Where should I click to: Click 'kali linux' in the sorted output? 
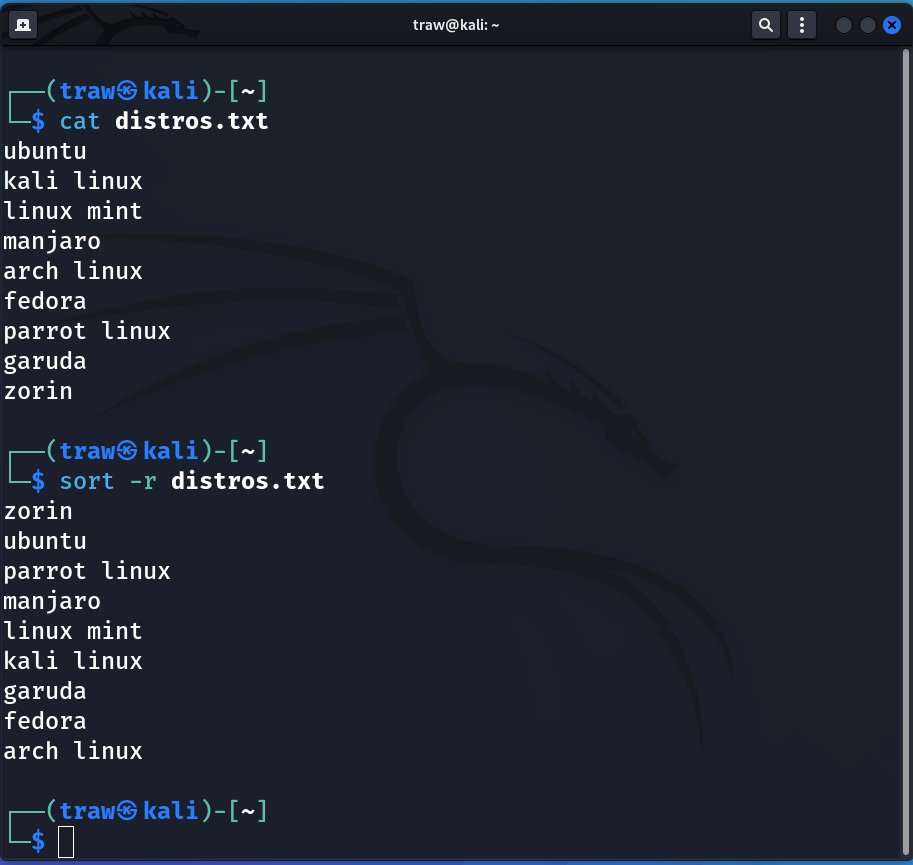coord(73,661)
